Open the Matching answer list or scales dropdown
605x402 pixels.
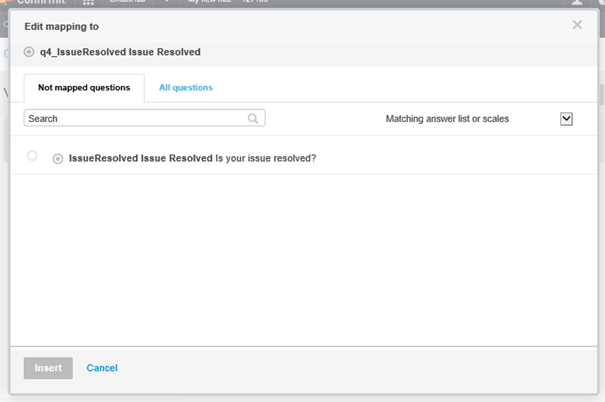[x=566, y=119]
